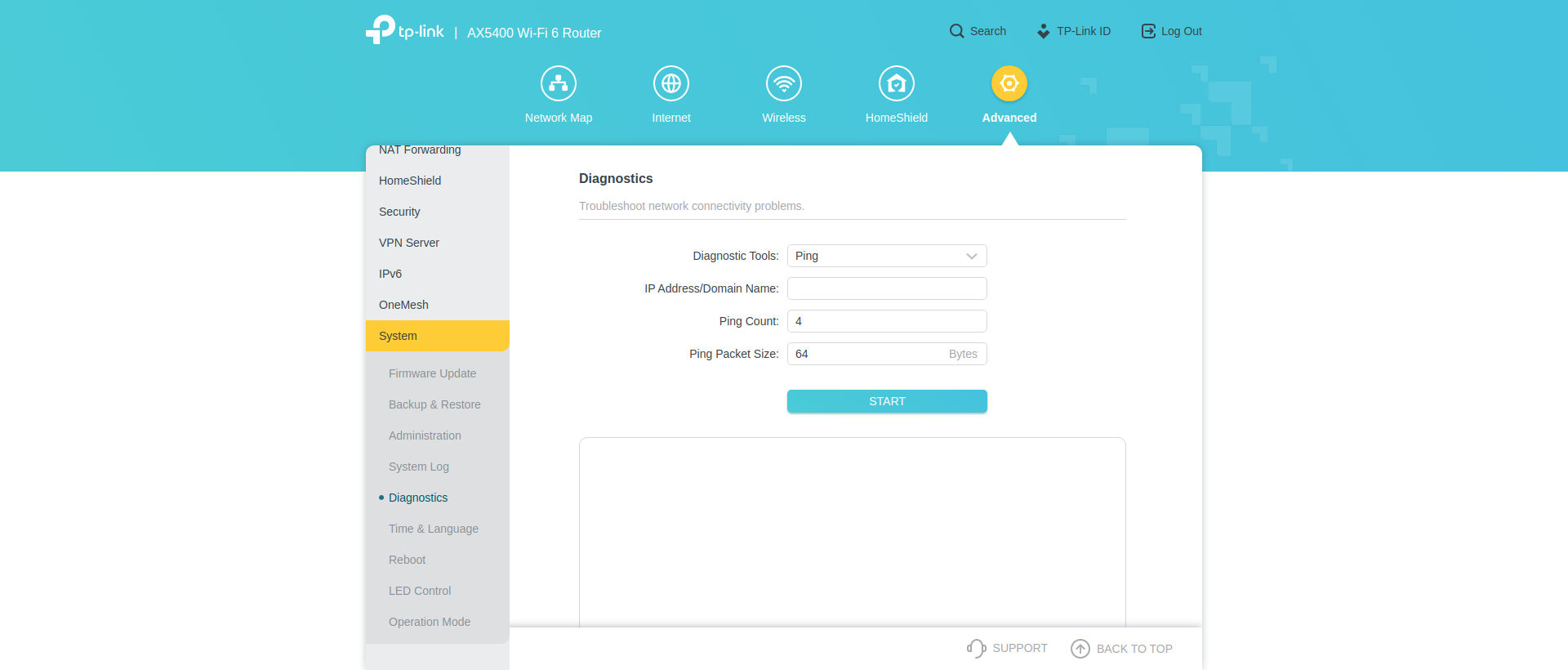The image size is (1568, 670).
Task: Open the TP-Link ID icon
Action: (x=1043, y=31)
